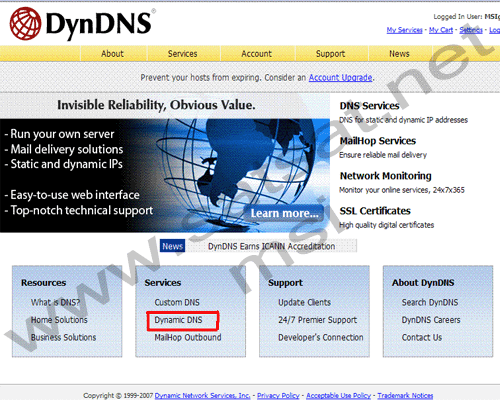Screen dimensions: 500x400
Task: Open Update Clients under Support
Action: [304, 302]
